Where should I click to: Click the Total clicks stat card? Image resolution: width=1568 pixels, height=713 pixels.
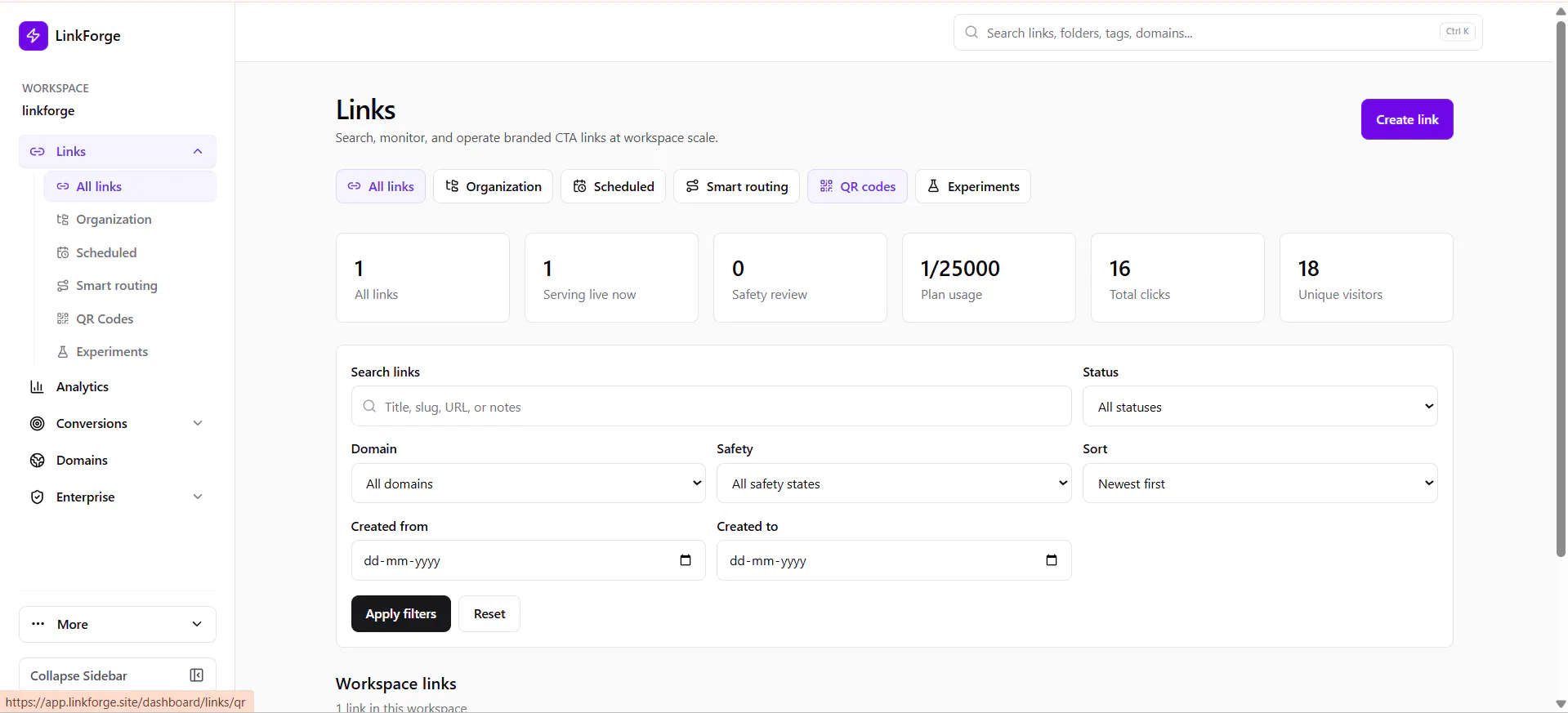pos(1177,278)
